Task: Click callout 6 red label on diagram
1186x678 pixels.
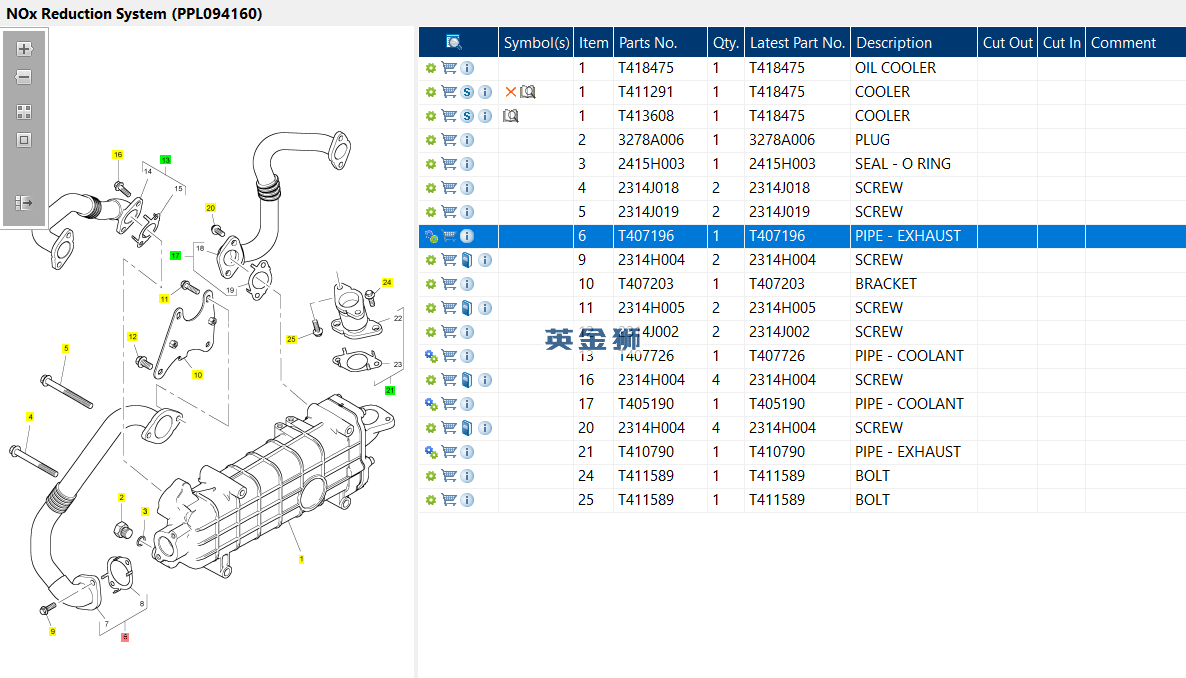Action: (125, 637)
